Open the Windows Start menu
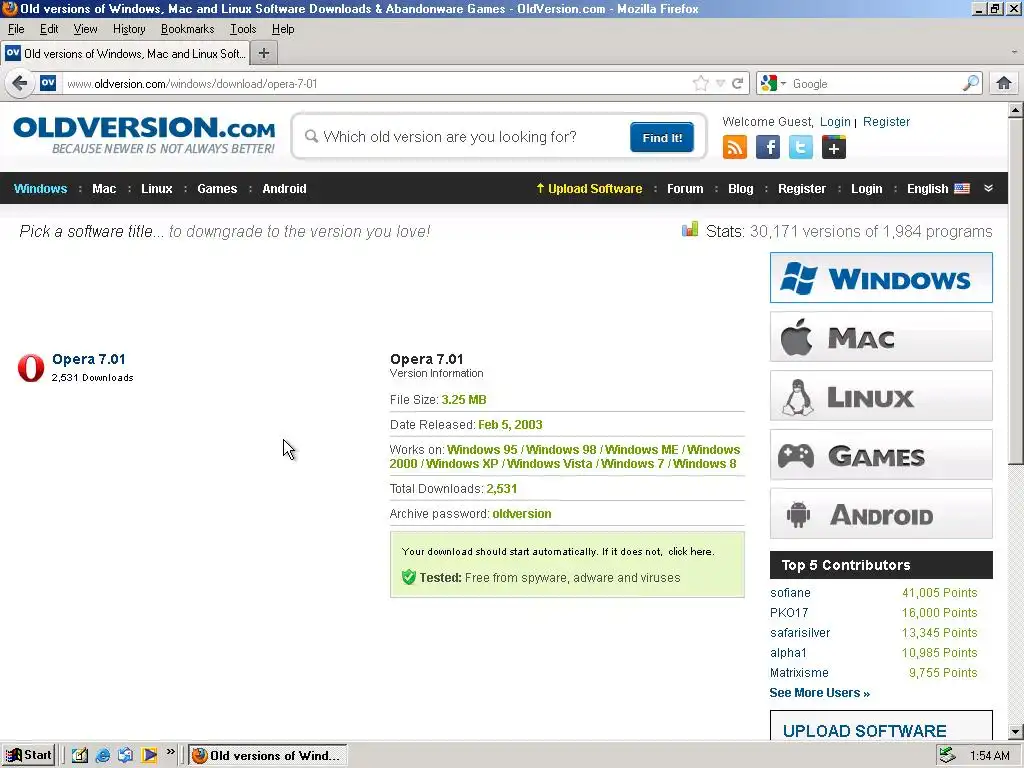 [28, 756]
